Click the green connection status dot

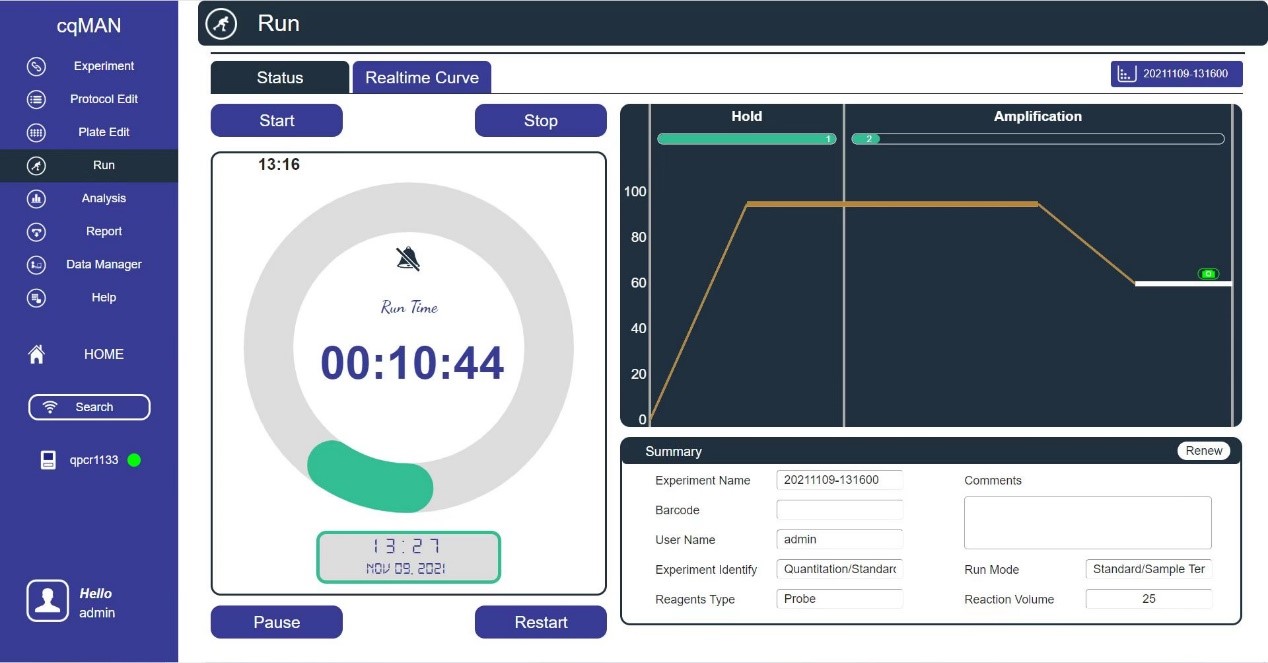(x=134, y=460)
